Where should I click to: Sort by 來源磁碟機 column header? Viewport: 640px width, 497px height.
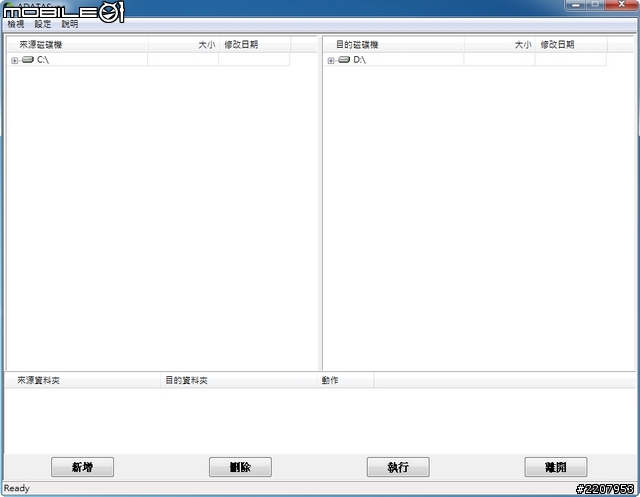click(x=78, y=44)
